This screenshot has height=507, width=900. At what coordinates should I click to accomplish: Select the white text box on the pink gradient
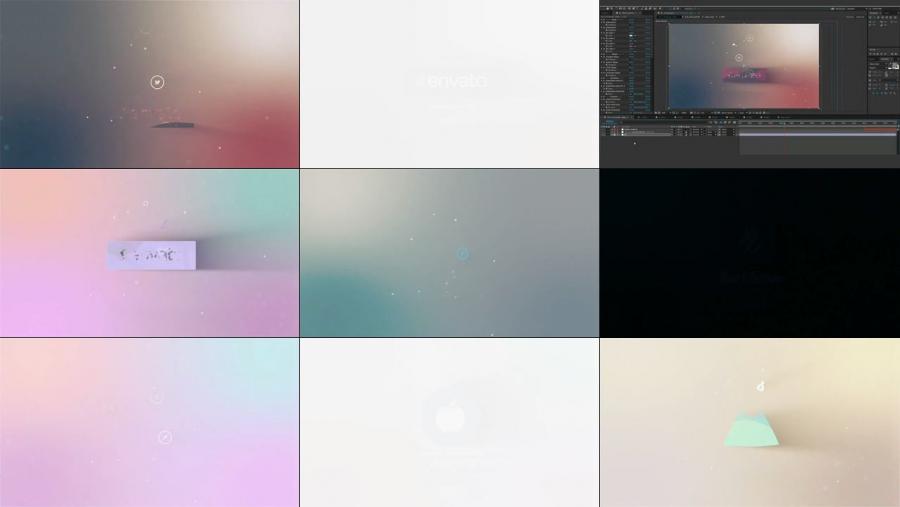tap(152, 255)
